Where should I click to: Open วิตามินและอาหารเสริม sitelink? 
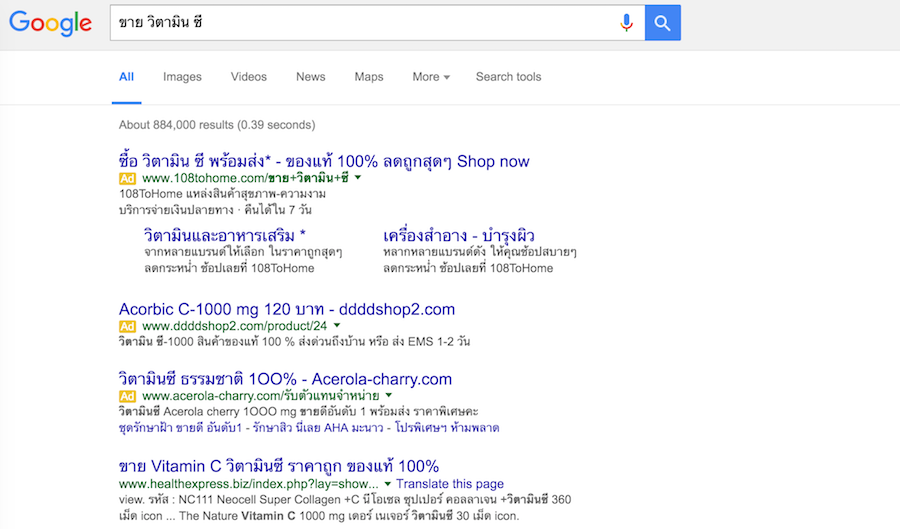(x=224, y=235)
